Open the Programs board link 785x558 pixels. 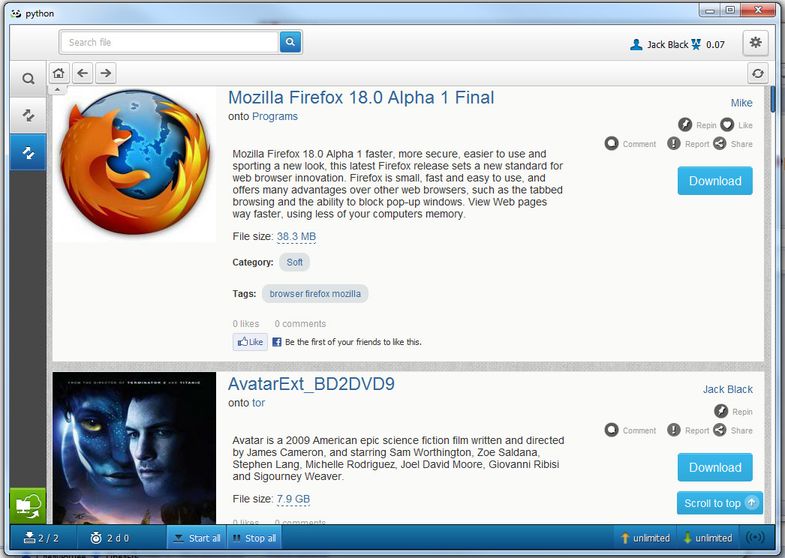275,116
